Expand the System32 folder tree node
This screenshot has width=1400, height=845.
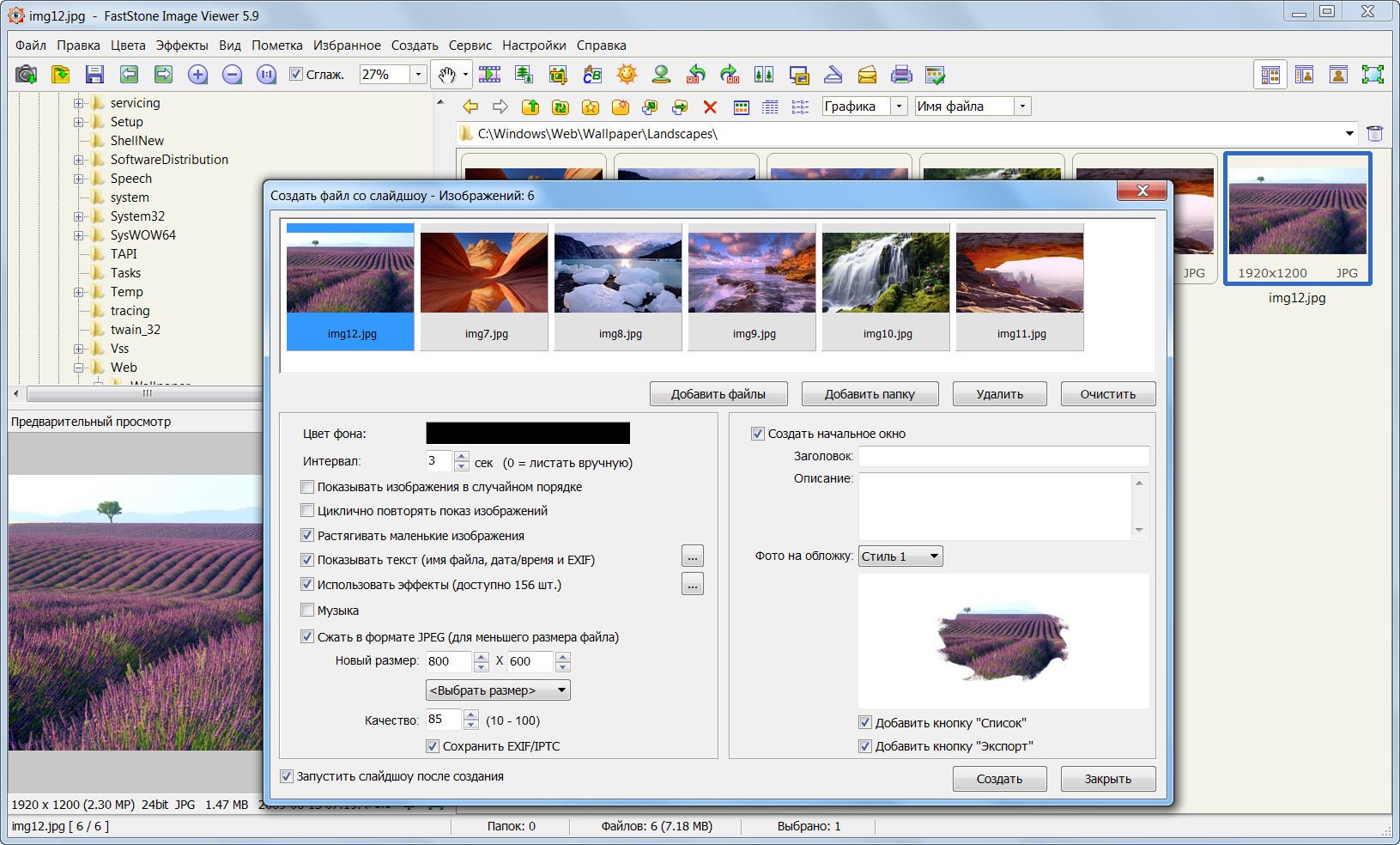(x=78, y=216)
